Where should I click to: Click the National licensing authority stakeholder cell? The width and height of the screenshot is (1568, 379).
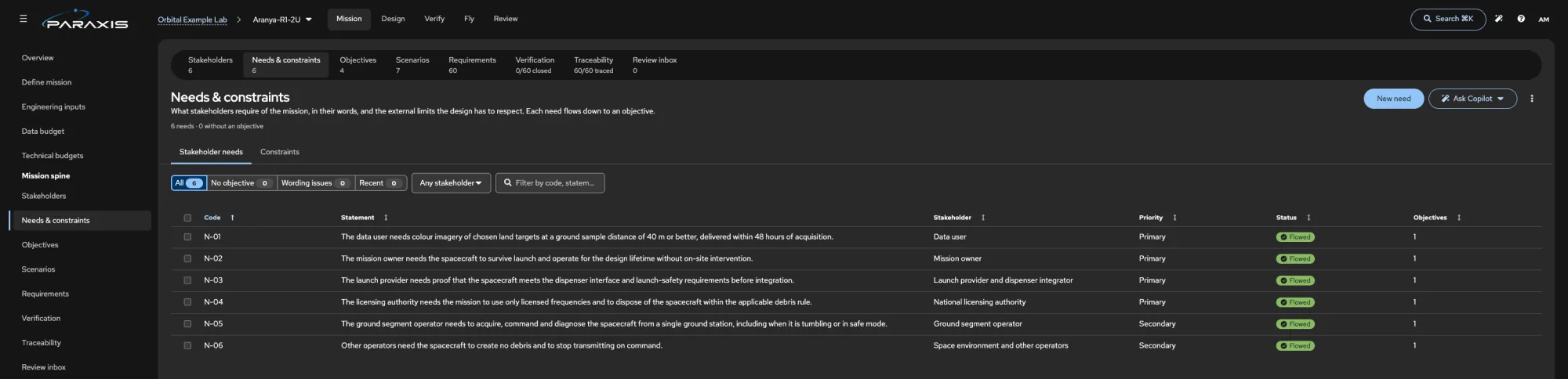pyautogui.click(x=979, y=302)
